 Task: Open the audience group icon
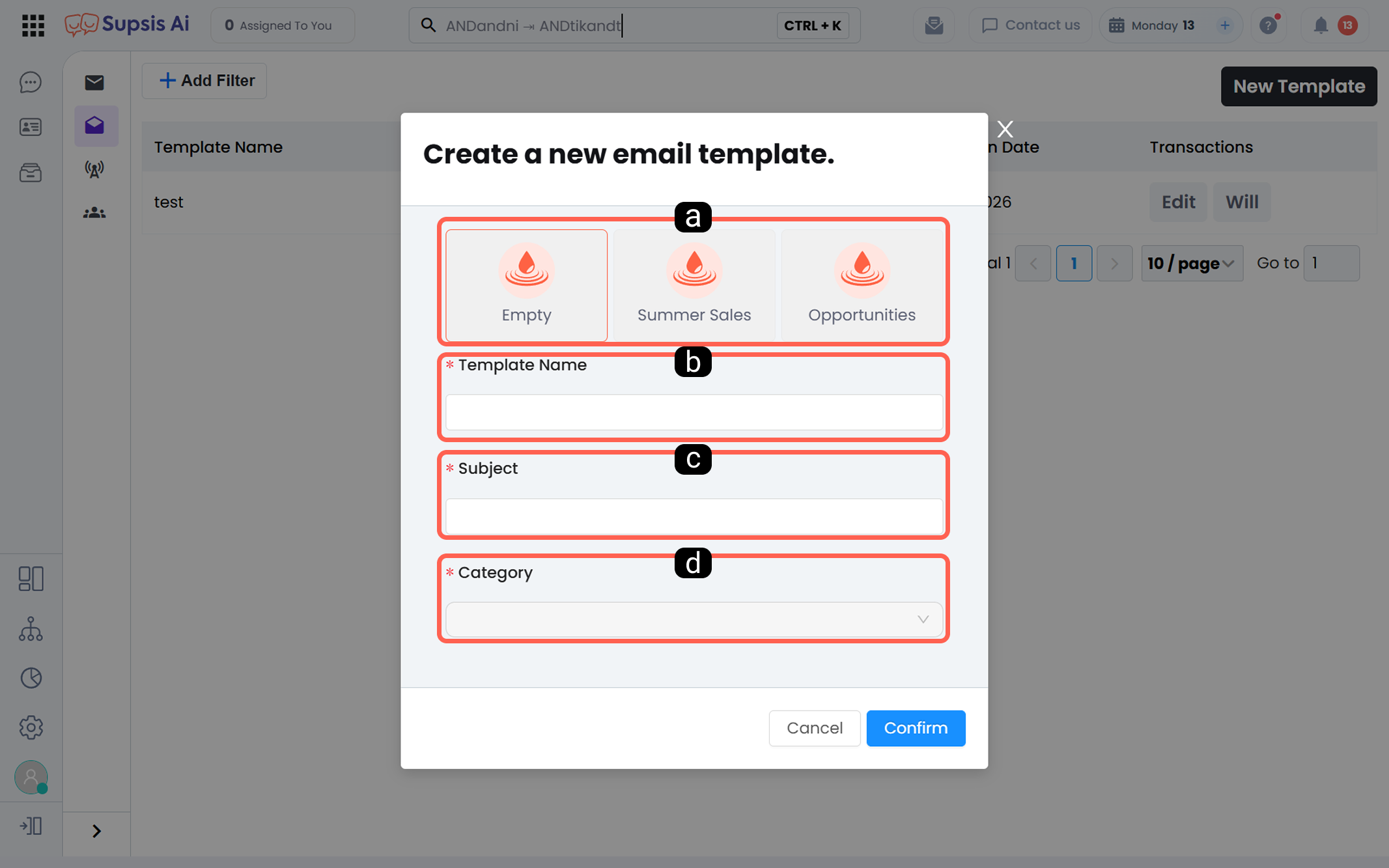coord(94,213)
